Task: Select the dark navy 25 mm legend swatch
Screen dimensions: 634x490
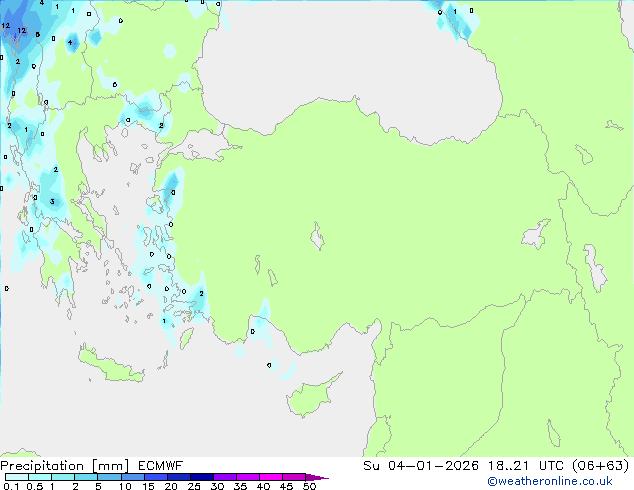Action: coord(201,477)
